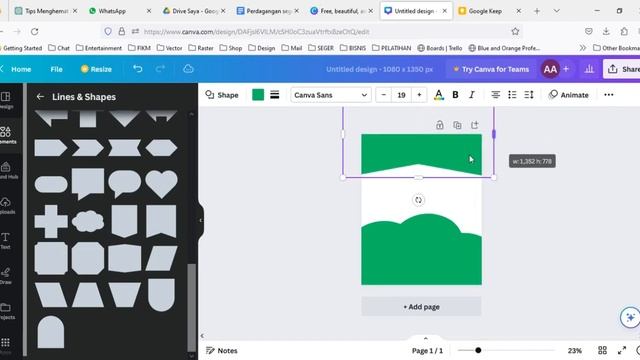Viewport: 640px width, 360px height.
Task: Click + Add page button
Action: click(421, 307)
